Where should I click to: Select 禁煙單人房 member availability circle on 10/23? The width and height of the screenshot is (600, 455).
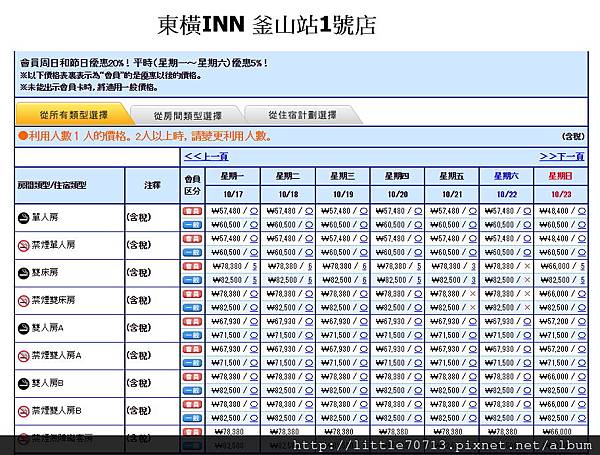coord(582,239)
